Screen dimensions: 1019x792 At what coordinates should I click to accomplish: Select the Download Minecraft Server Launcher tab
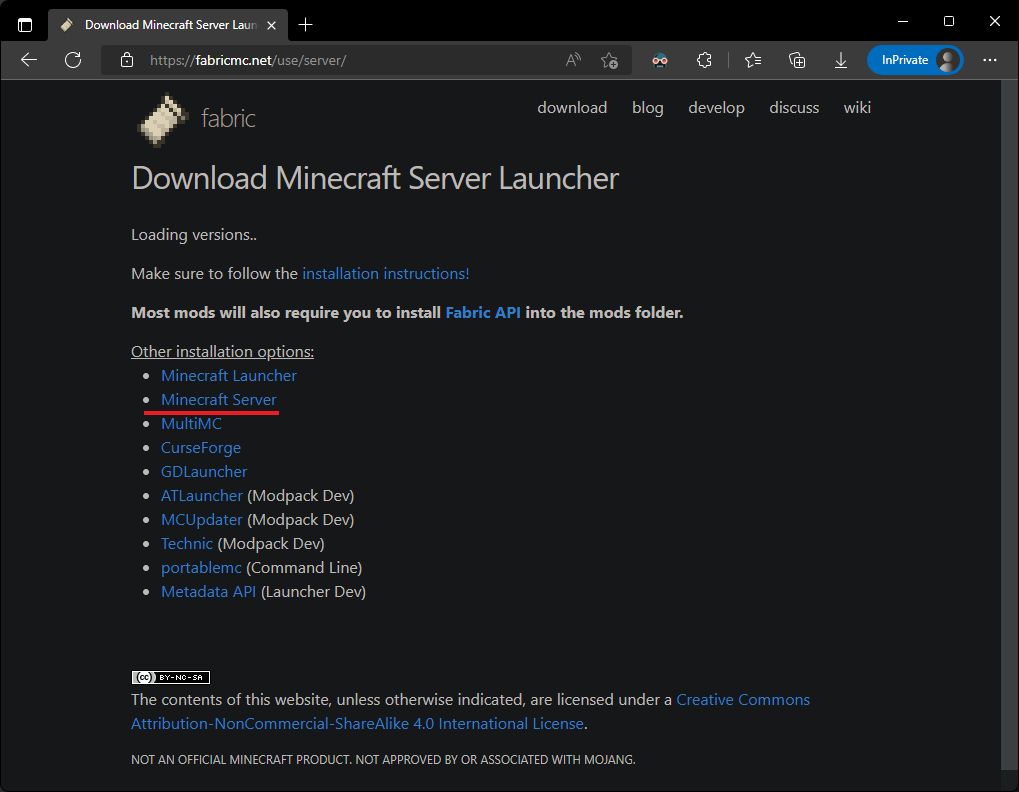tap(168, 25)
